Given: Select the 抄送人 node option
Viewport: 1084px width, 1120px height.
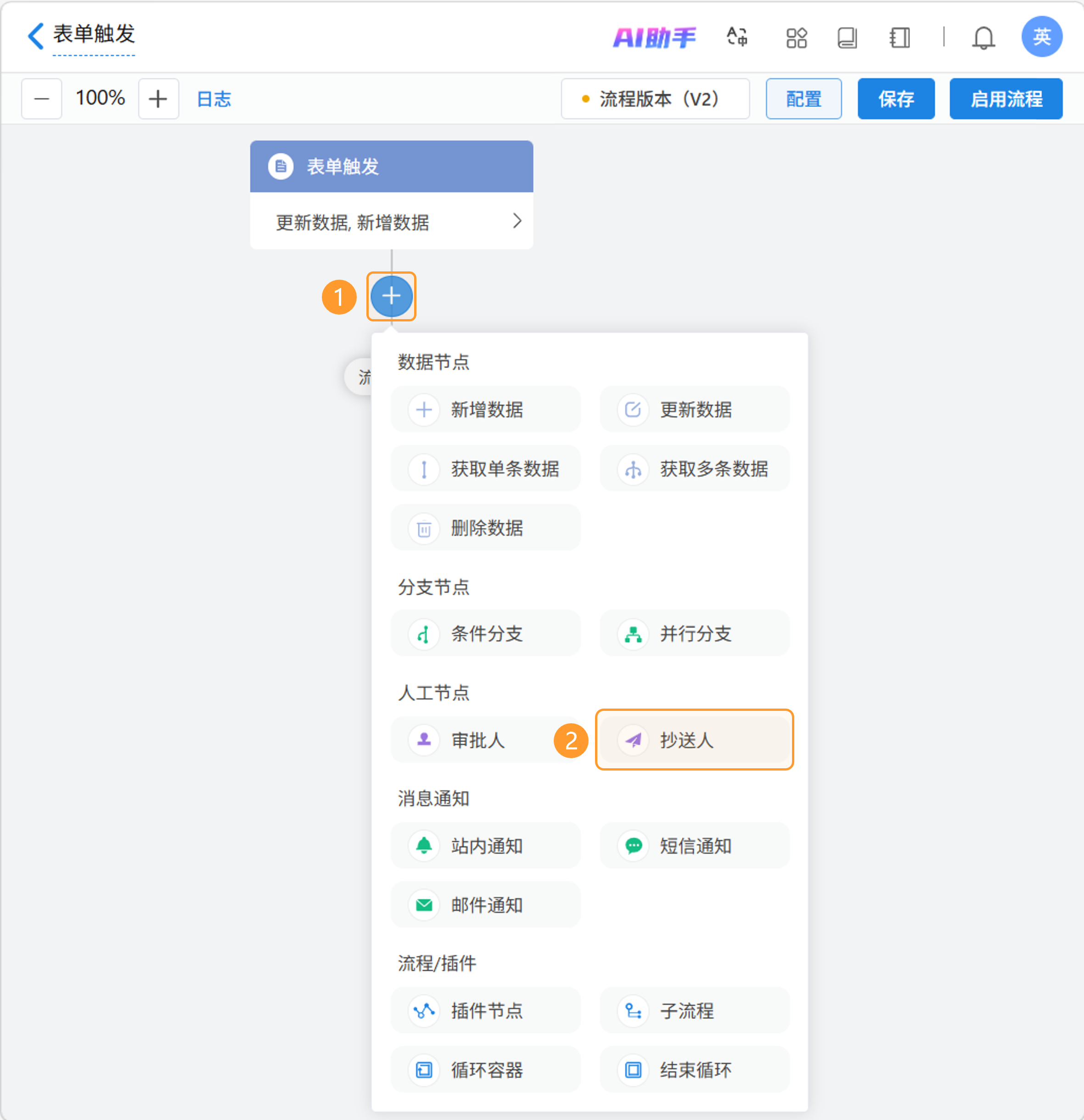Looking at the screenshot, I should (x=694, y=740).
